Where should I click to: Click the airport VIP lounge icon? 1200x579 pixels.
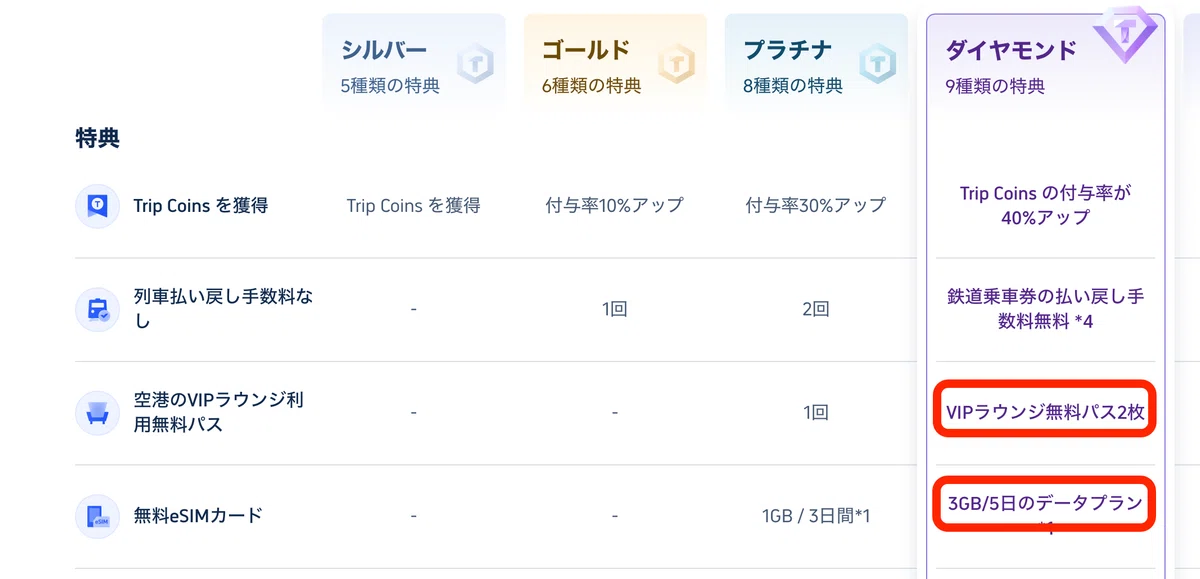pyautogui.click(x=98, y=412)
